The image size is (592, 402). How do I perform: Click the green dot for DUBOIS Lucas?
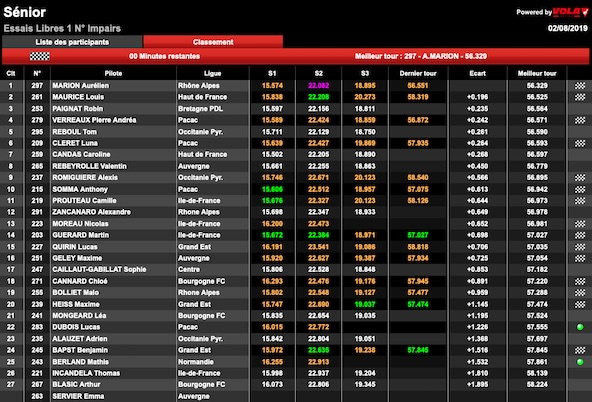point(580,327)
